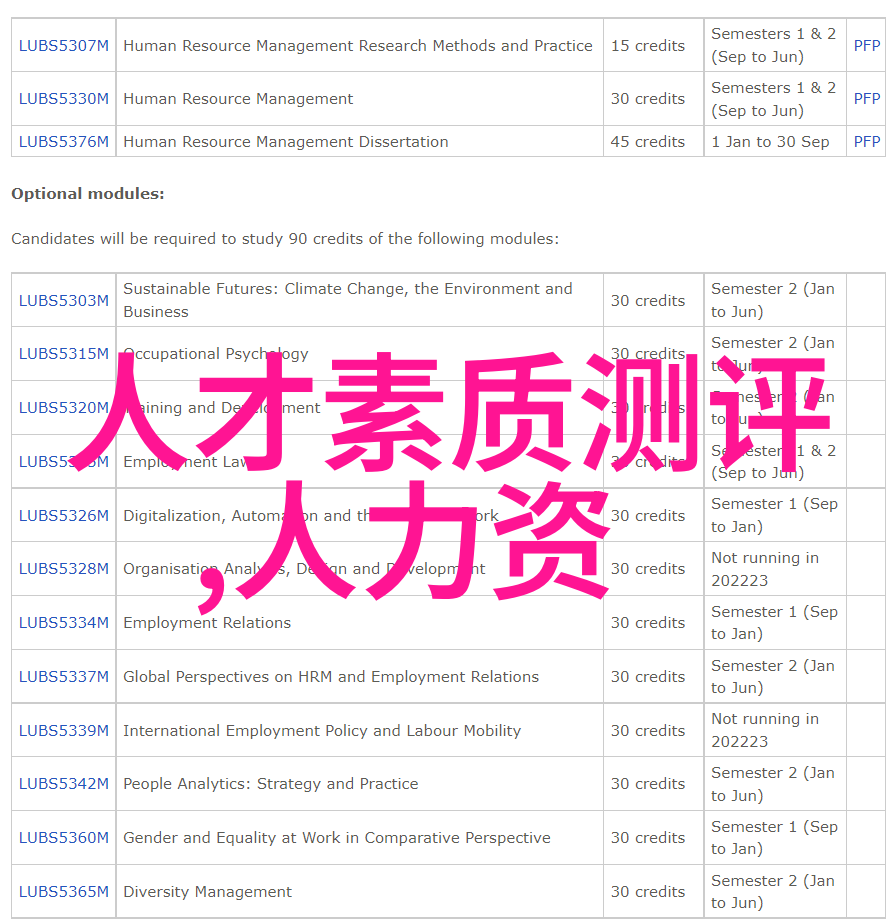Select 'People Analytics: Strategy and Practice' title
895x922 pixels.
coord(270,784)
